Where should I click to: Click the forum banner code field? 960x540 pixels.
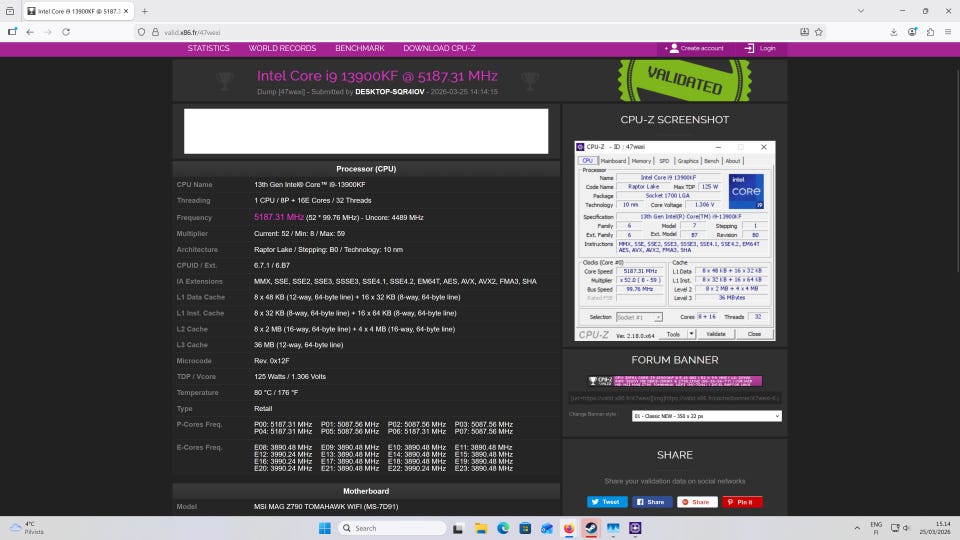[x=675, y=398]
